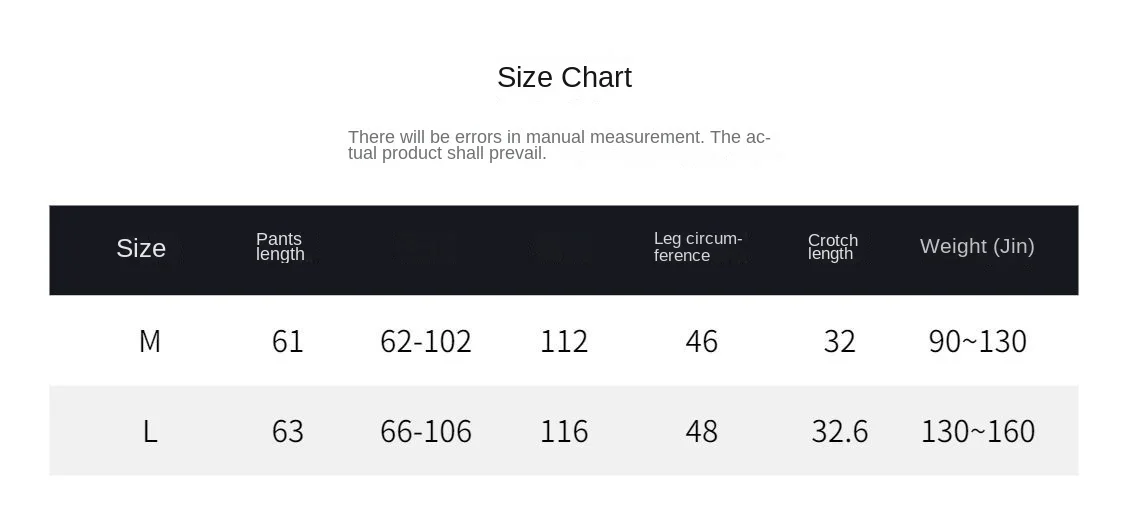Click the Pants length column header

tap(280, 246)
